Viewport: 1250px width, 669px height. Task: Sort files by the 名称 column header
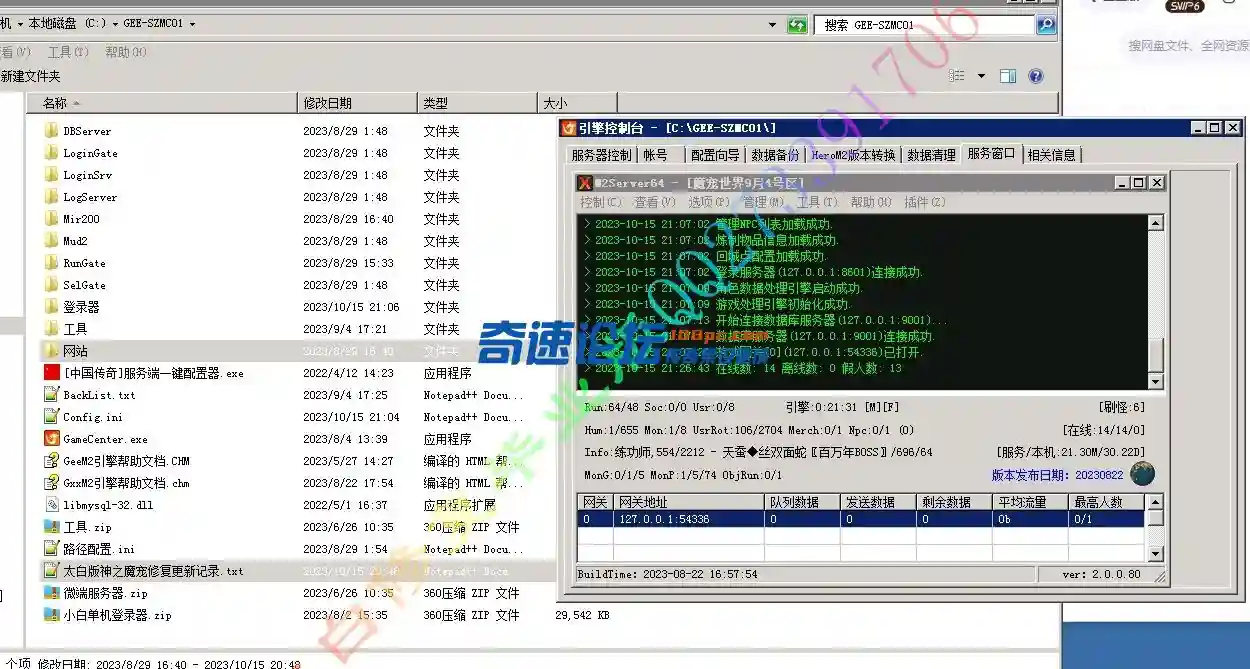click(162, 102)
